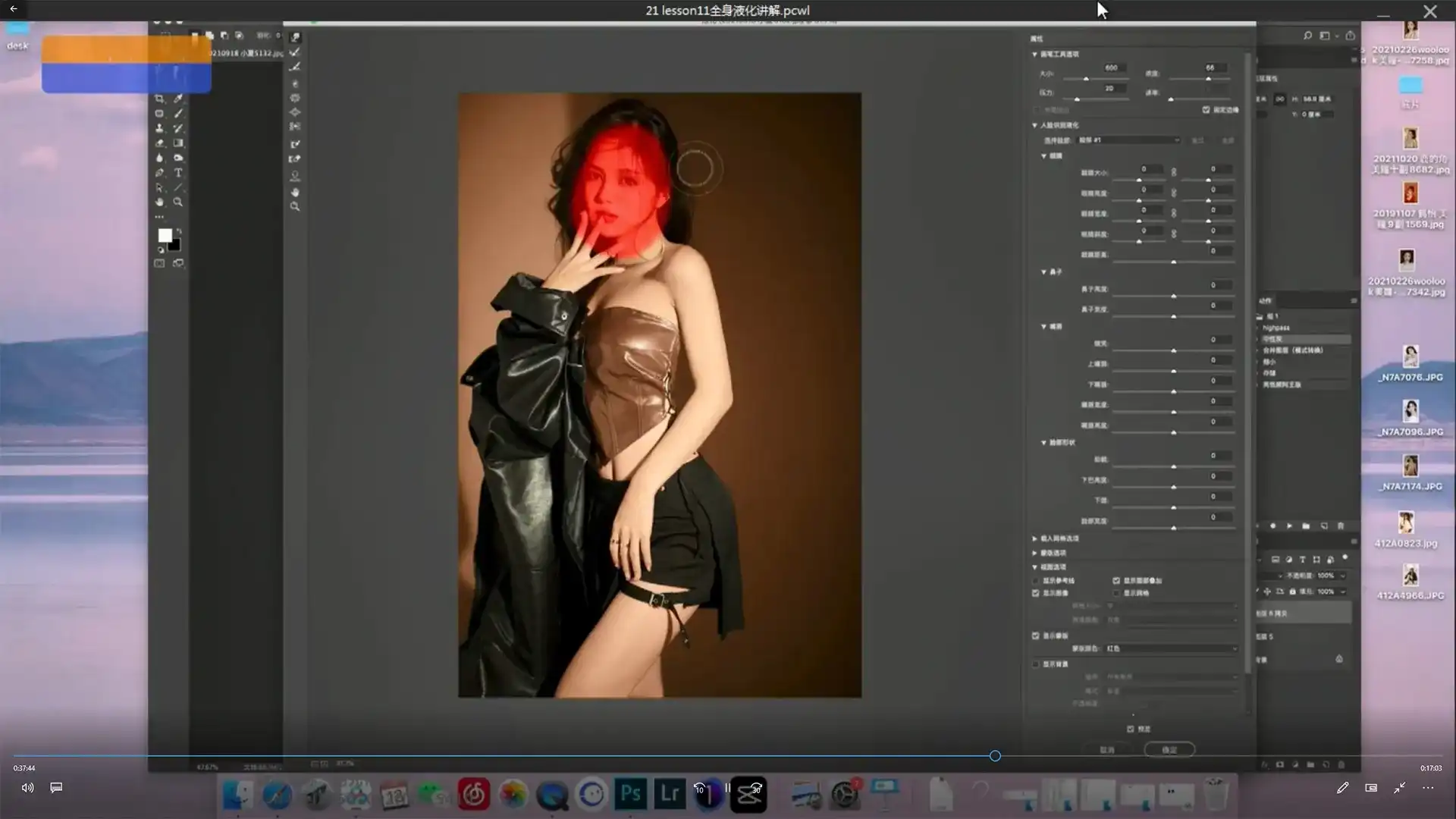Image resolution: width=1456 pixels, height=819 pixels.
Task: Expand the 载入网格选项 load mesh options section
Action: pyautogui.click(x=1034, y=538)
